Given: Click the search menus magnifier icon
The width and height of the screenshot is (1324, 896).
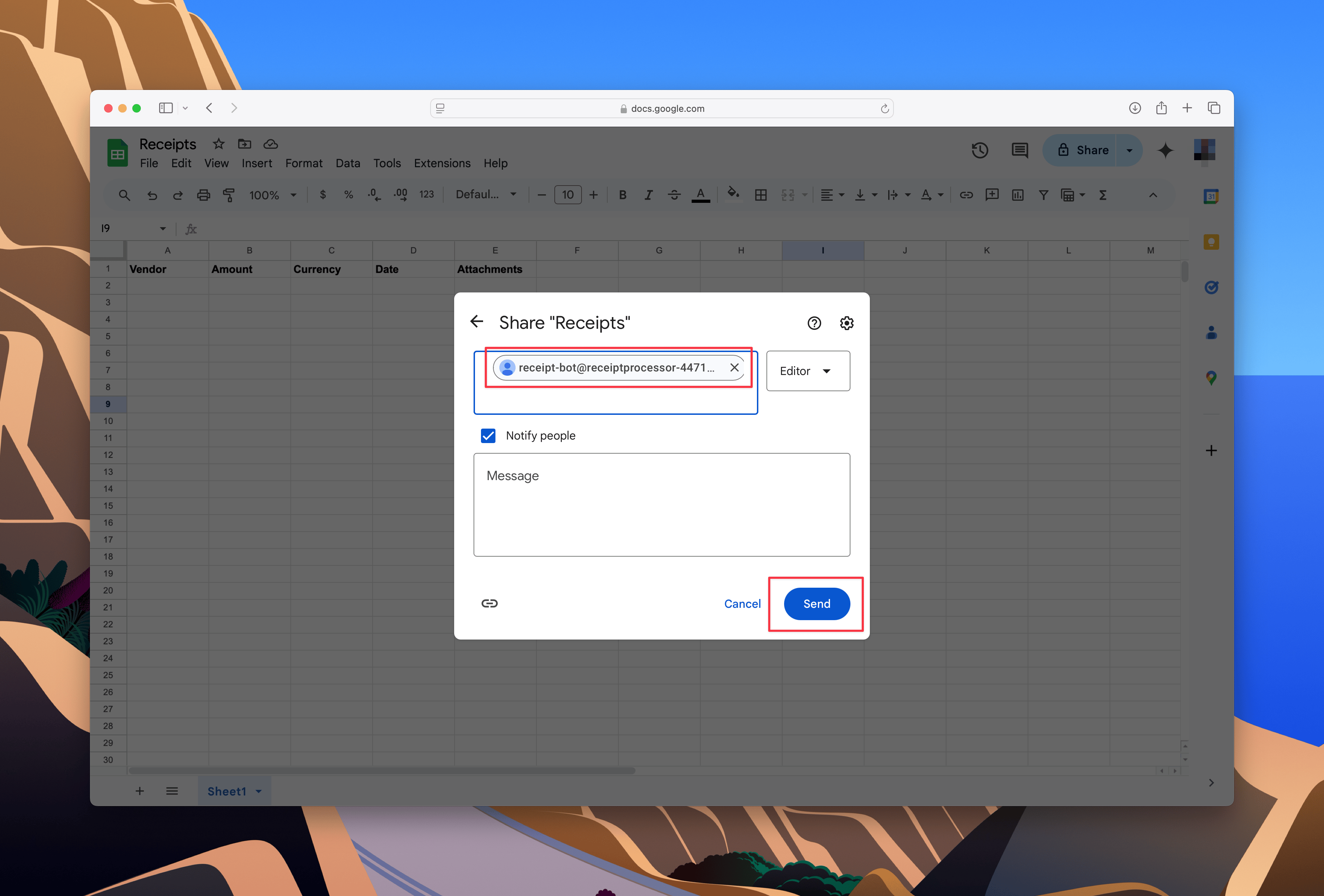Looking at the screenshot, I should [x=124, y=195].
